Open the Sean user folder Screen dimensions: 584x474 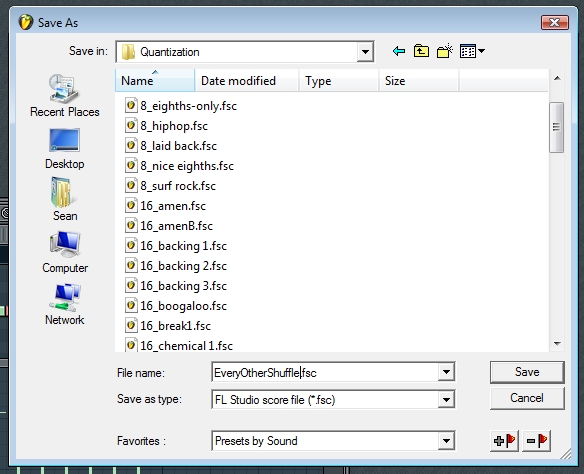coord(65,200)
